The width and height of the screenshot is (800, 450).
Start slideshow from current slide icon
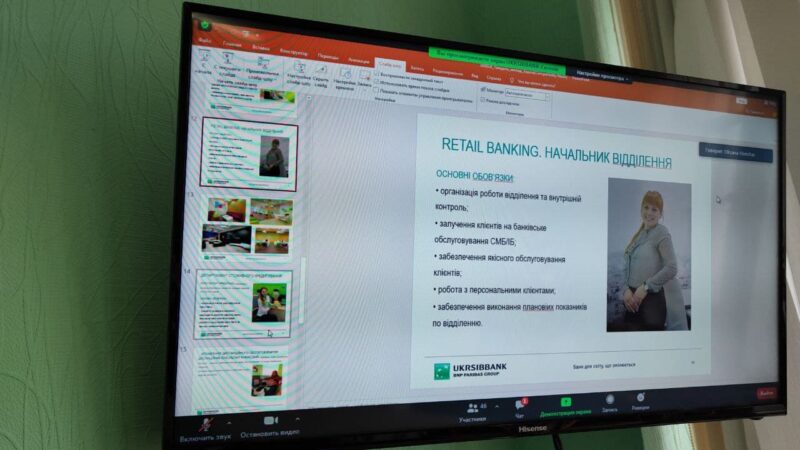[x=228, y=58]
